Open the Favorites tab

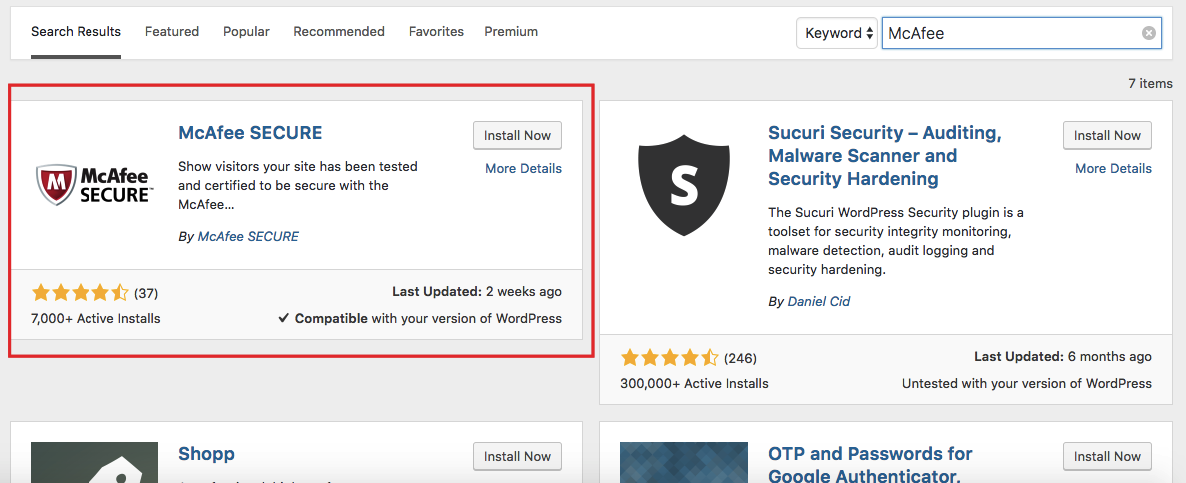(x=436, y=32)
